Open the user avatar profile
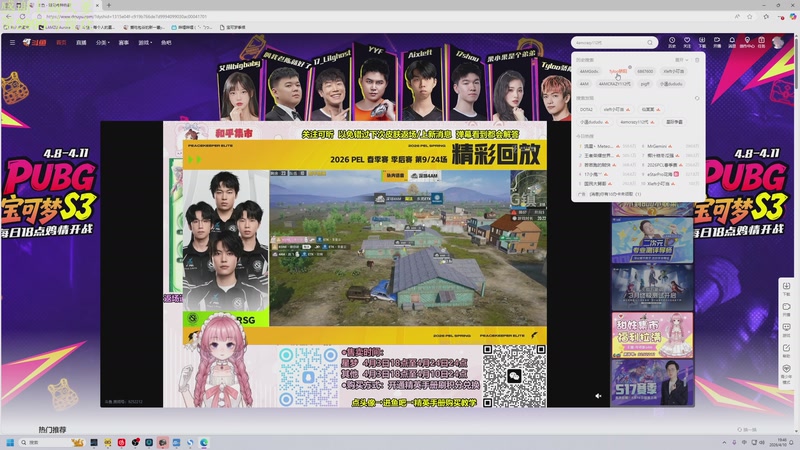 tap(778, 42)
